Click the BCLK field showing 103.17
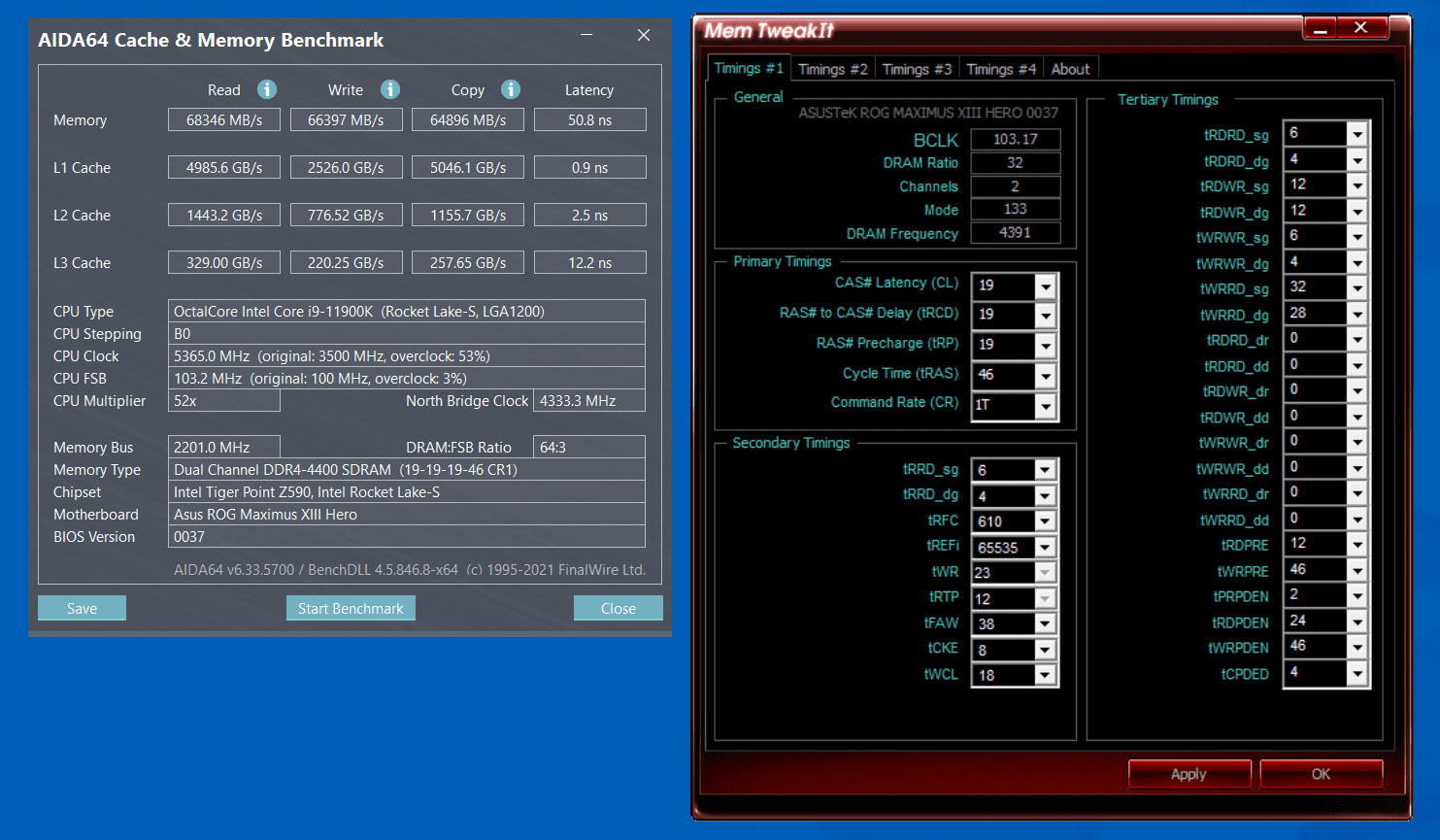1440x840 pixels. (x=1016, y=139)
